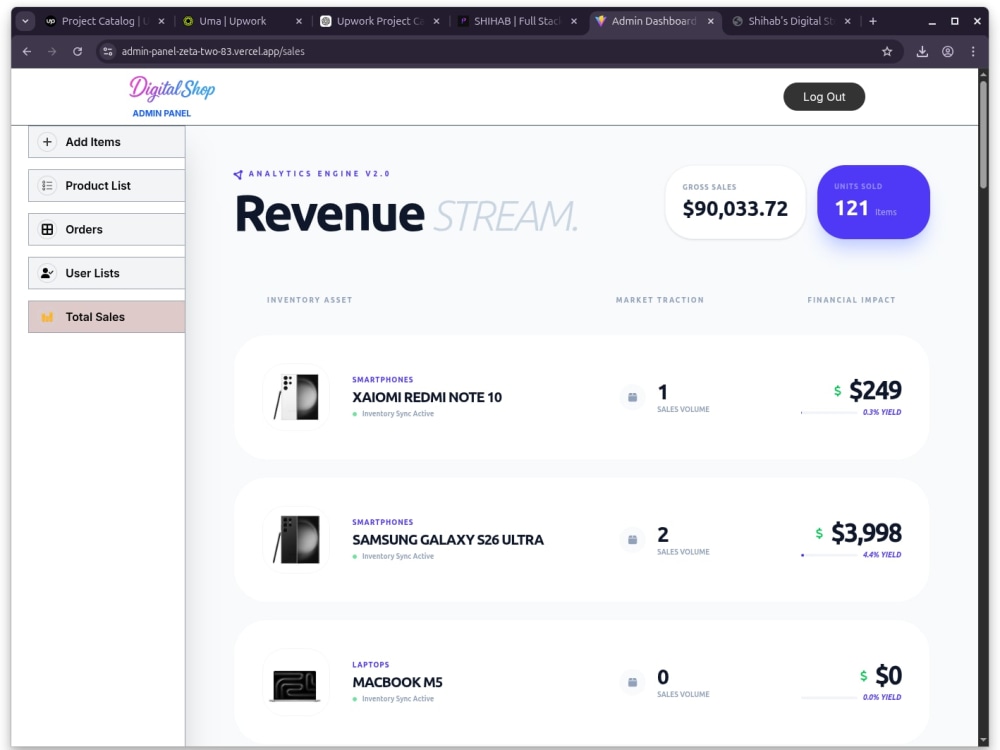
Task: Select the Total Sales sidebar entry
Action: [107, 317]
